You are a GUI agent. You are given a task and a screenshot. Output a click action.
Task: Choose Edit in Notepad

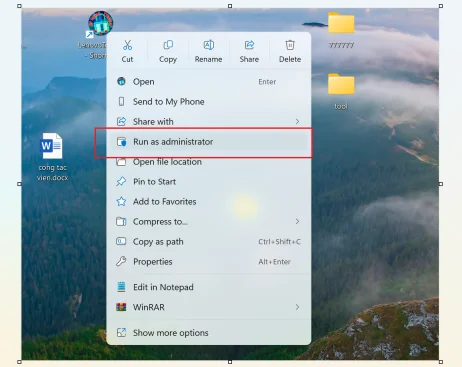(x=209, y=287)
